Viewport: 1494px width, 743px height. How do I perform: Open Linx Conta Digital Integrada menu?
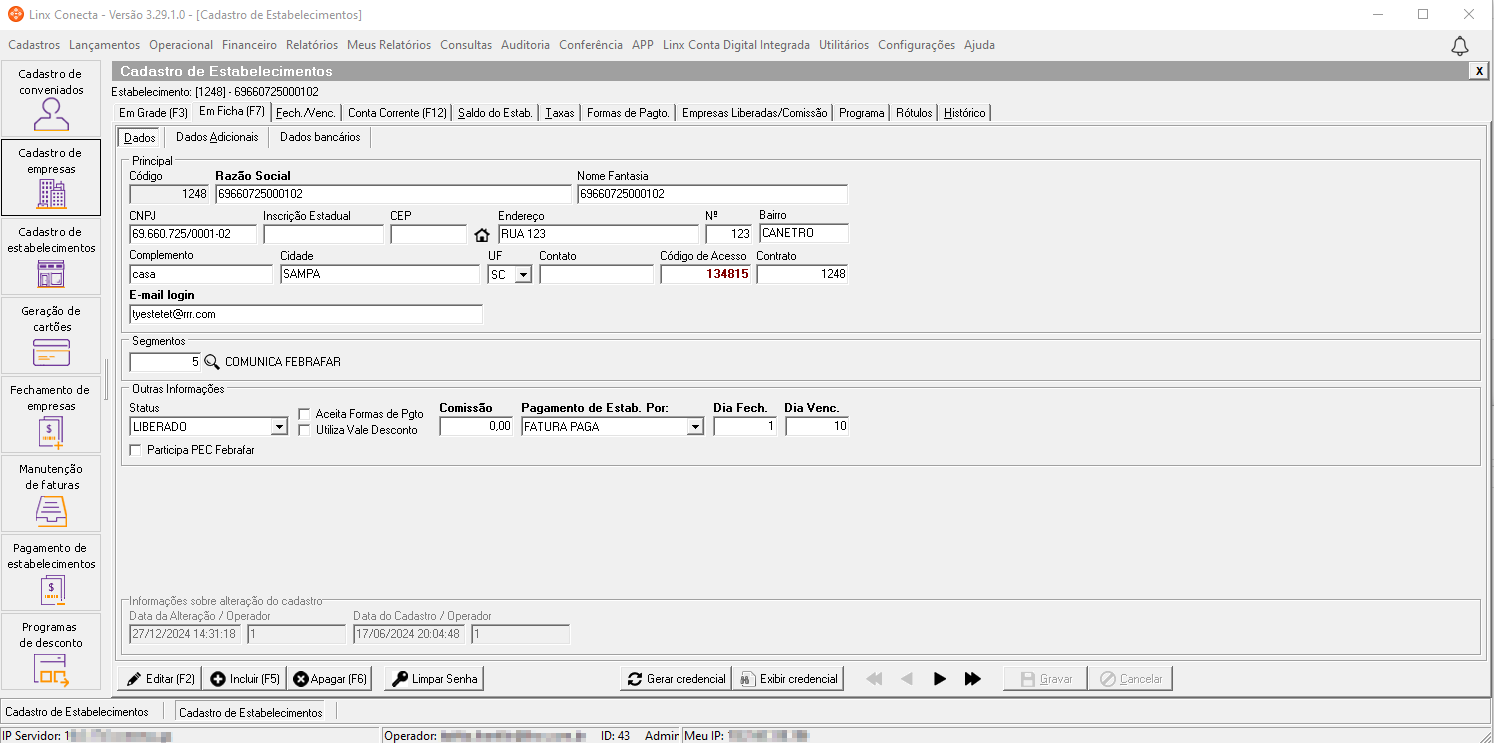[736, 45]
